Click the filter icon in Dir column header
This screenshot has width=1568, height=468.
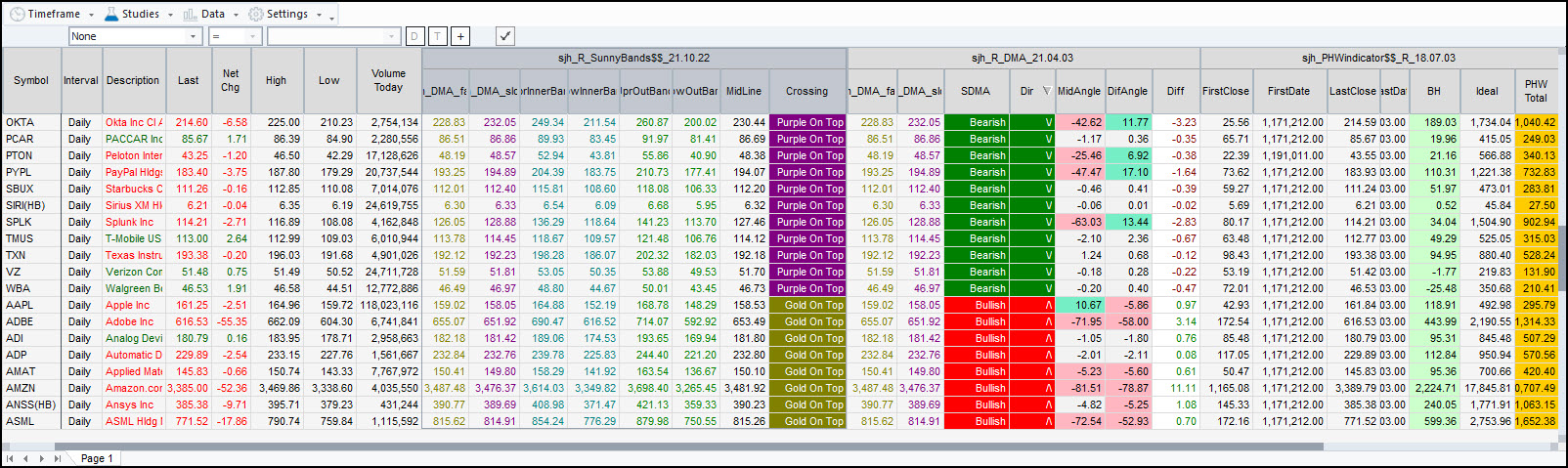coord(1047,91)
